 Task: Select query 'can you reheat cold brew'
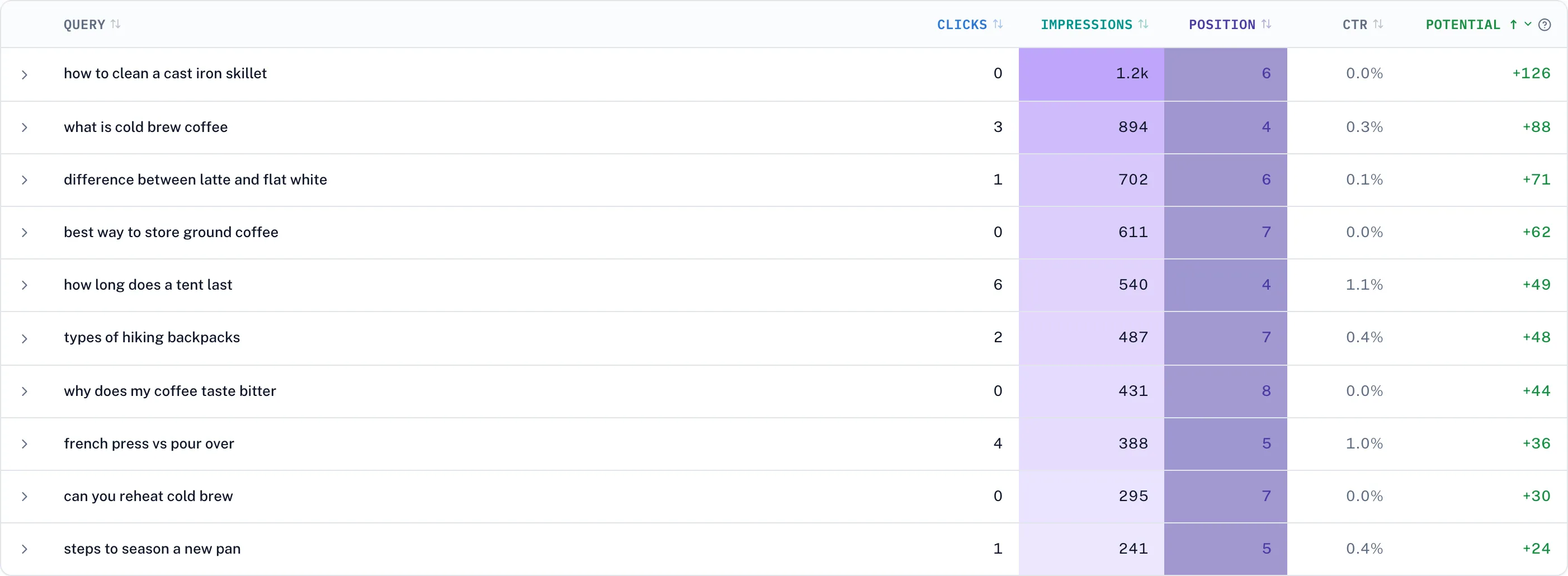click(x=149, y=496)
